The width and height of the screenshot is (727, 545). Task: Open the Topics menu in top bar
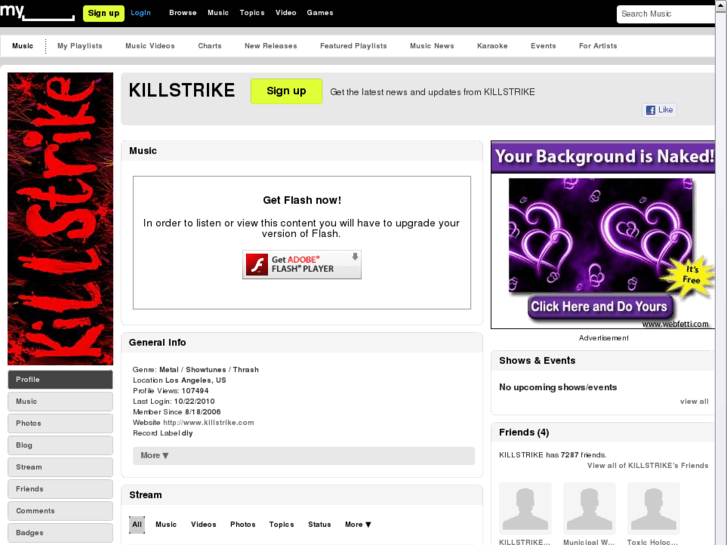click(x=252, y=13)
